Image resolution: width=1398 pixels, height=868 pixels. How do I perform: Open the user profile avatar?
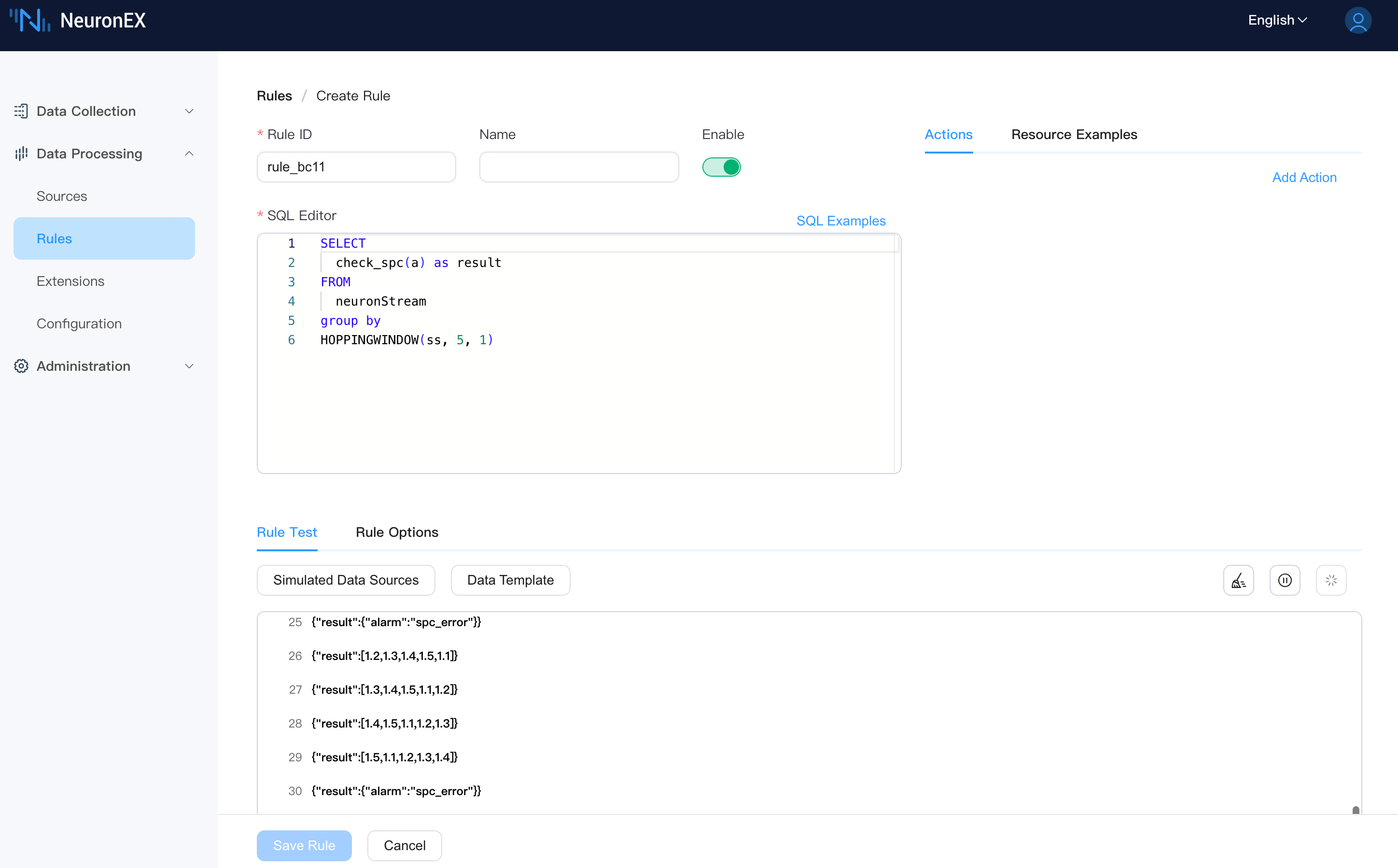pos(1357,21)
